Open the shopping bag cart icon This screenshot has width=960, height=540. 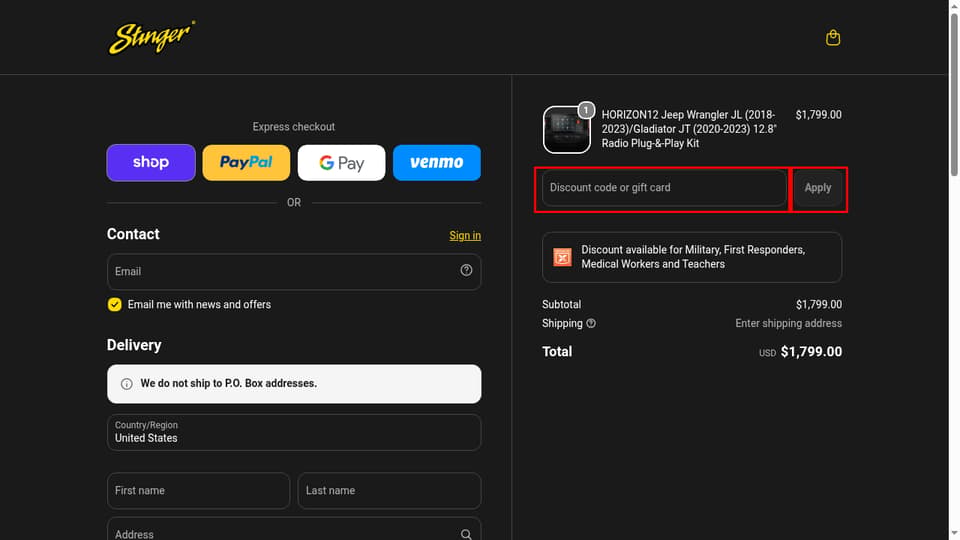[x=833, y=38]
